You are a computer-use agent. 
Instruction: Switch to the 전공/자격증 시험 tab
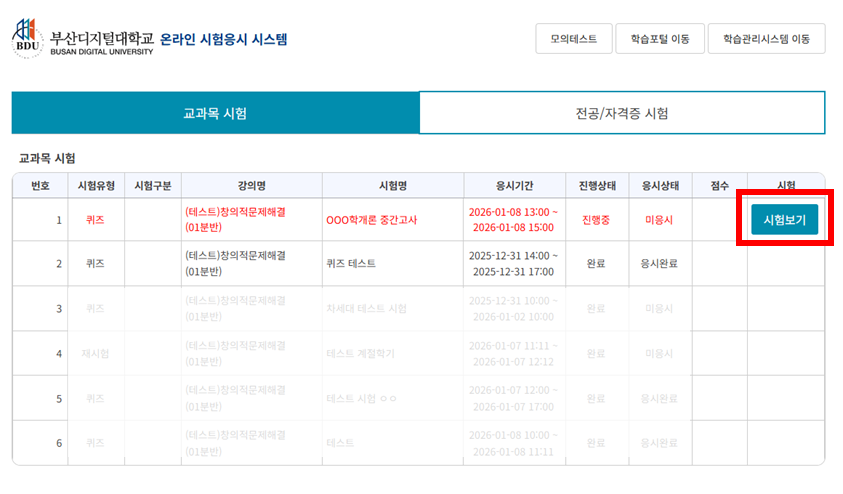point(621,113)
